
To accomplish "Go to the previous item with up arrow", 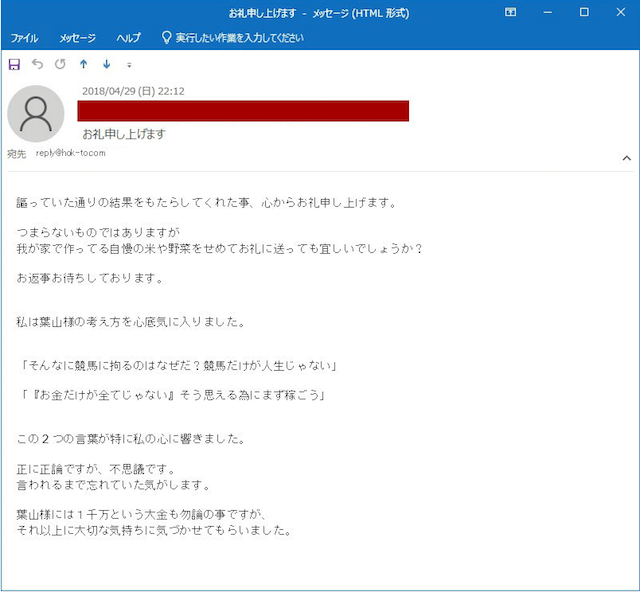I will [x=84, y=64].
